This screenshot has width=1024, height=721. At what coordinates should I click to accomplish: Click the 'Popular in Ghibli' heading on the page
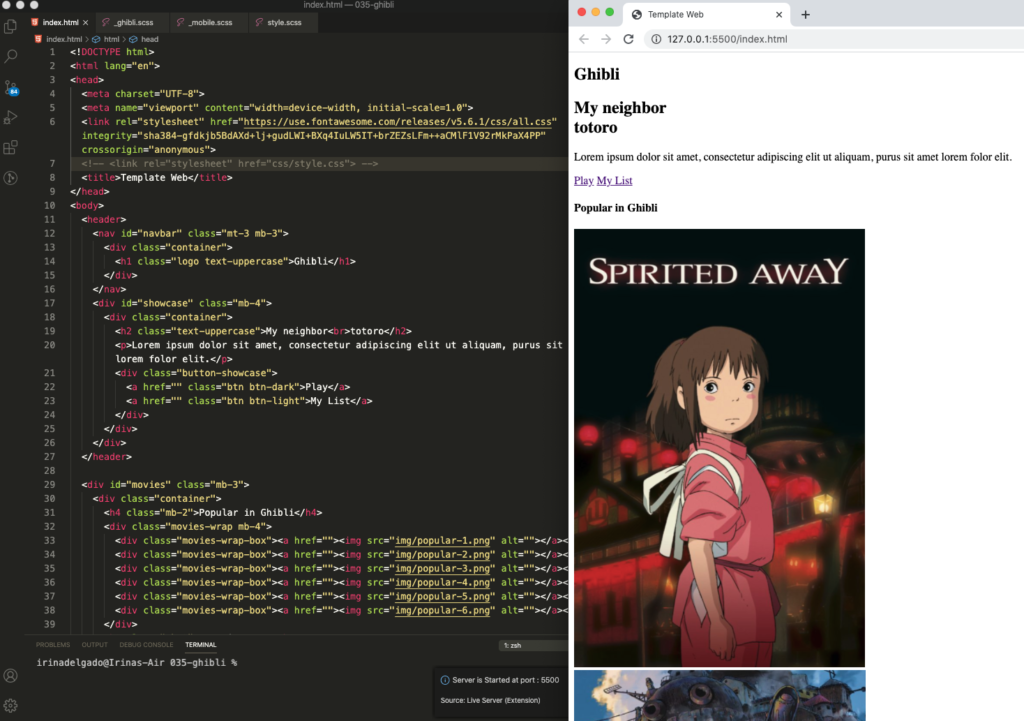(x=615, y=208)
